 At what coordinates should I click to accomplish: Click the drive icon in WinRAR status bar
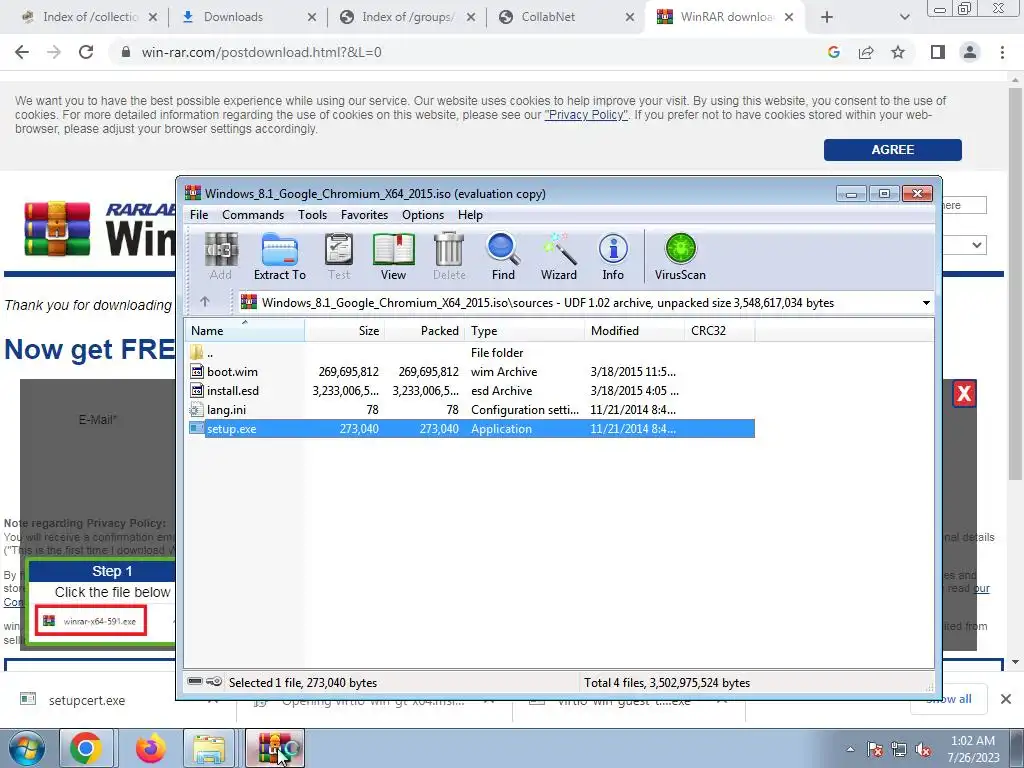coord(195,682)
